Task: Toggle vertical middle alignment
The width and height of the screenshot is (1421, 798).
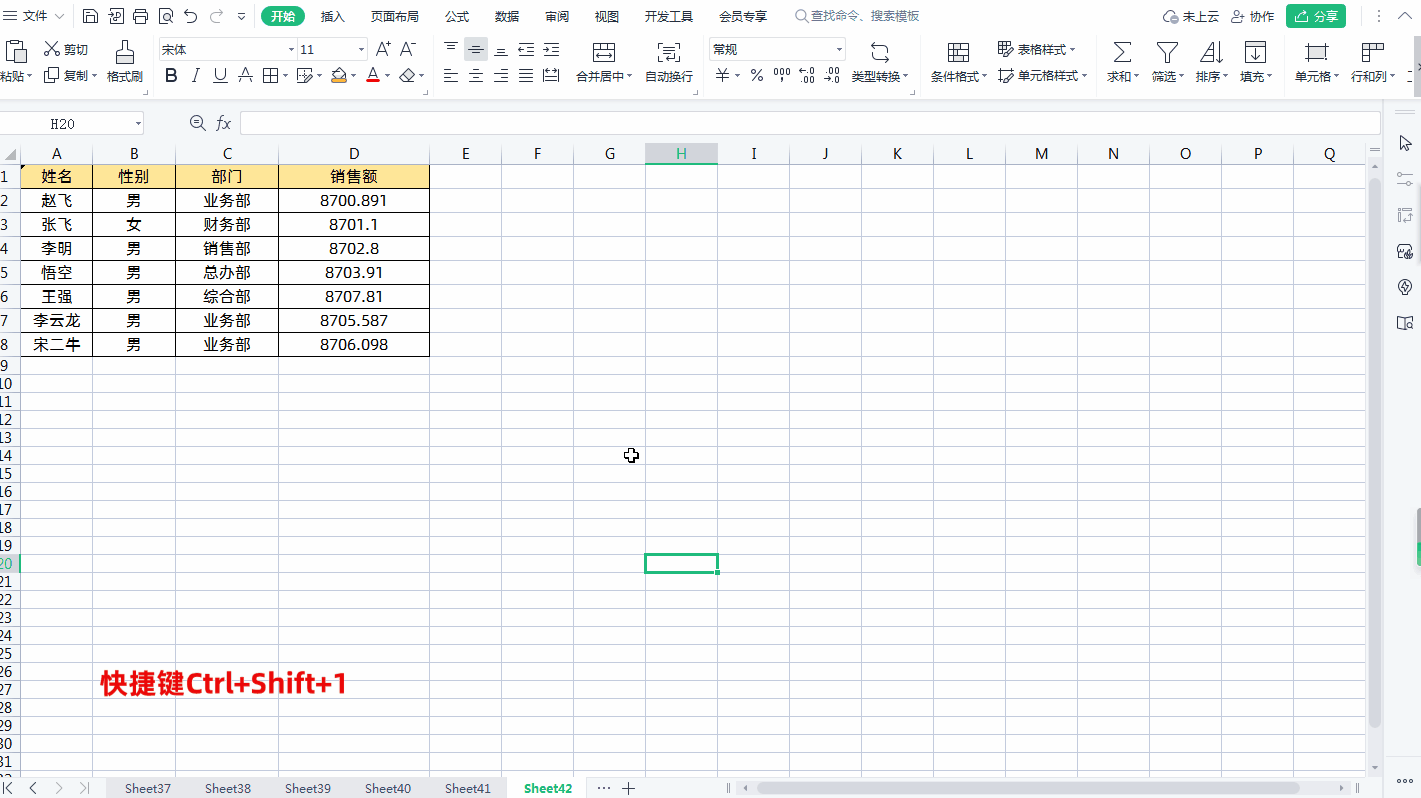Action: point(476,49)
